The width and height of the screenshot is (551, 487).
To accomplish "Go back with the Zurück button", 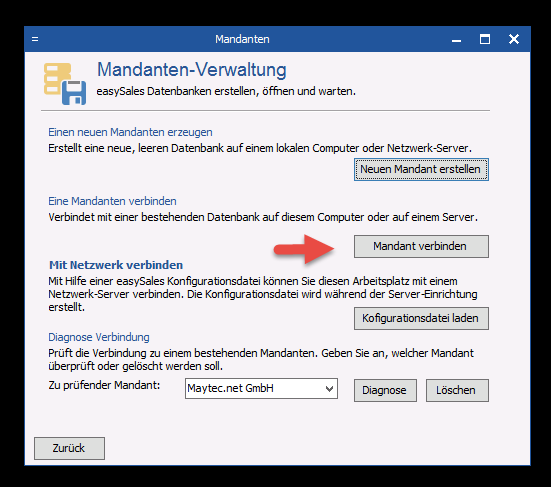I will pyautogui.click(x=69, y=448).
